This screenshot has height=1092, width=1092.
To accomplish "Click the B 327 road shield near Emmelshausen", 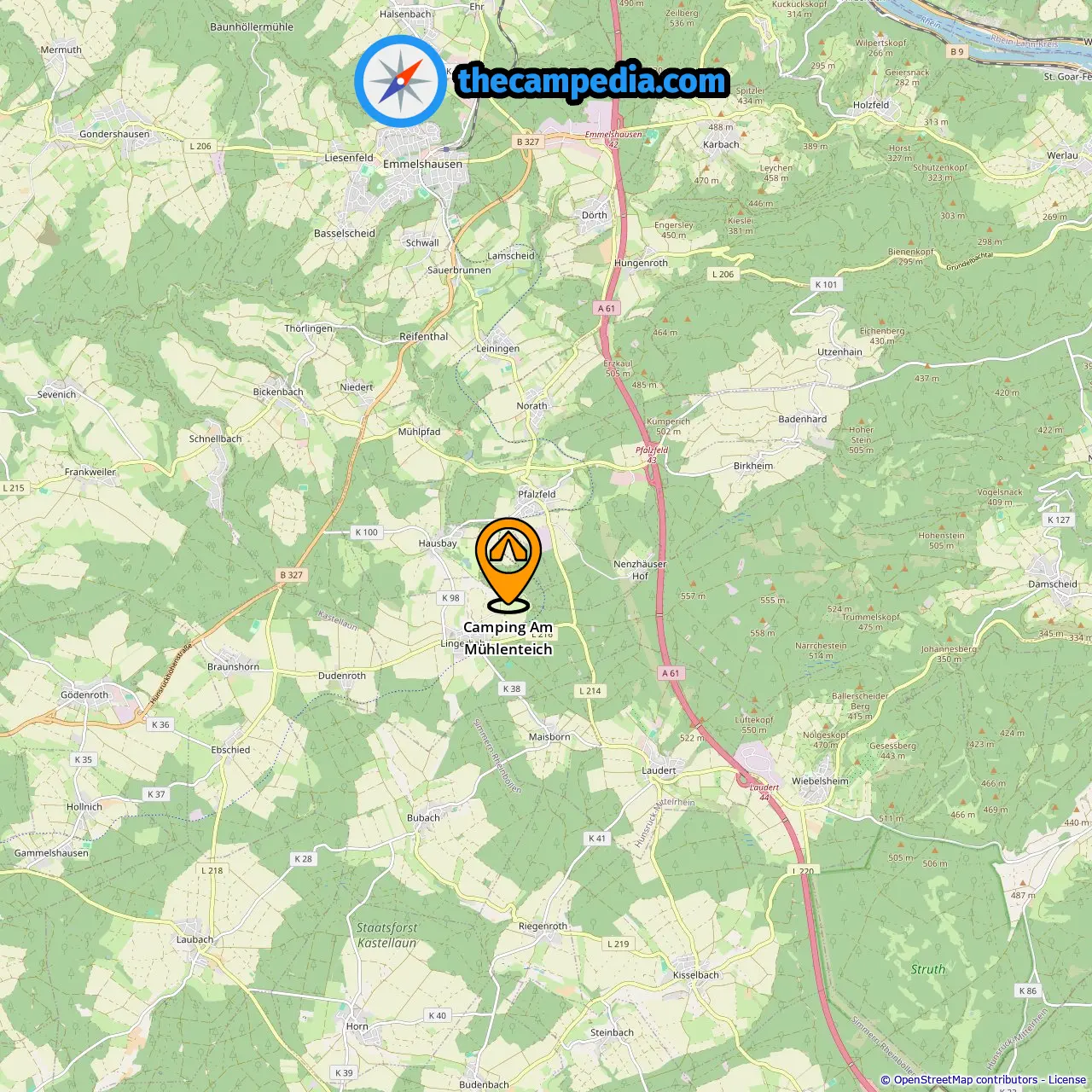I will point(528,142).
